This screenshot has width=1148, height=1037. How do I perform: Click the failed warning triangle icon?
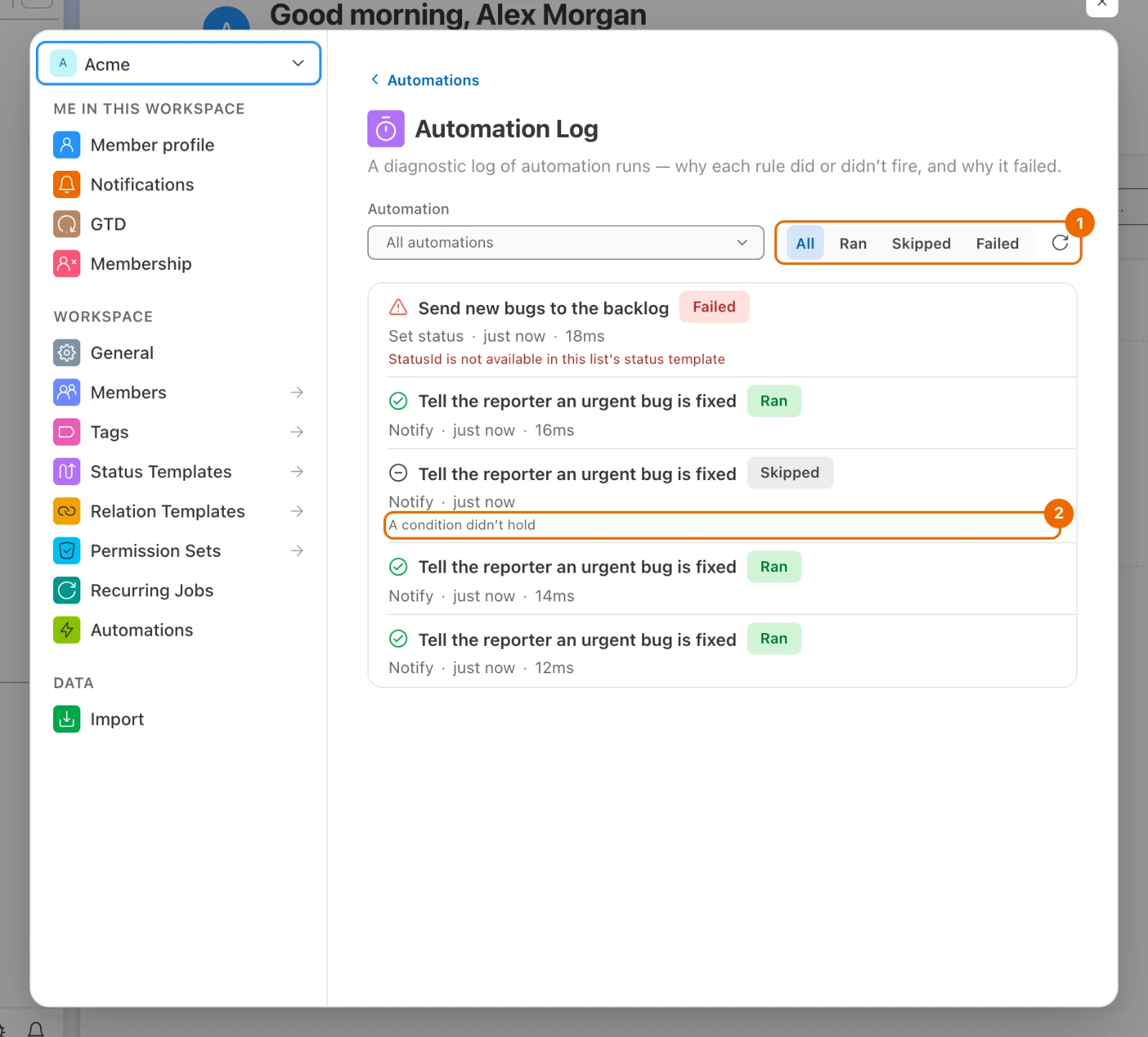coord(398,308)
